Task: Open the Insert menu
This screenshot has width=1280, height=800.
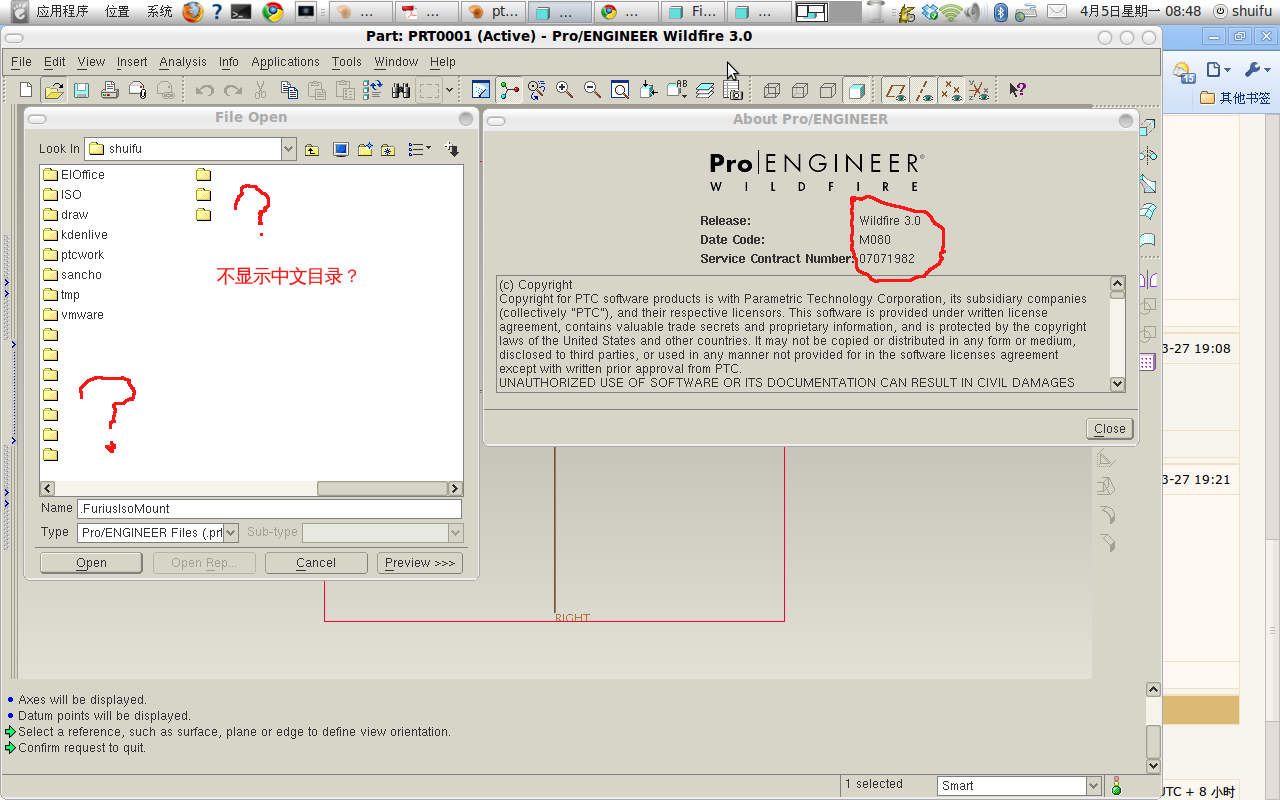Action: tap(132, 62)
